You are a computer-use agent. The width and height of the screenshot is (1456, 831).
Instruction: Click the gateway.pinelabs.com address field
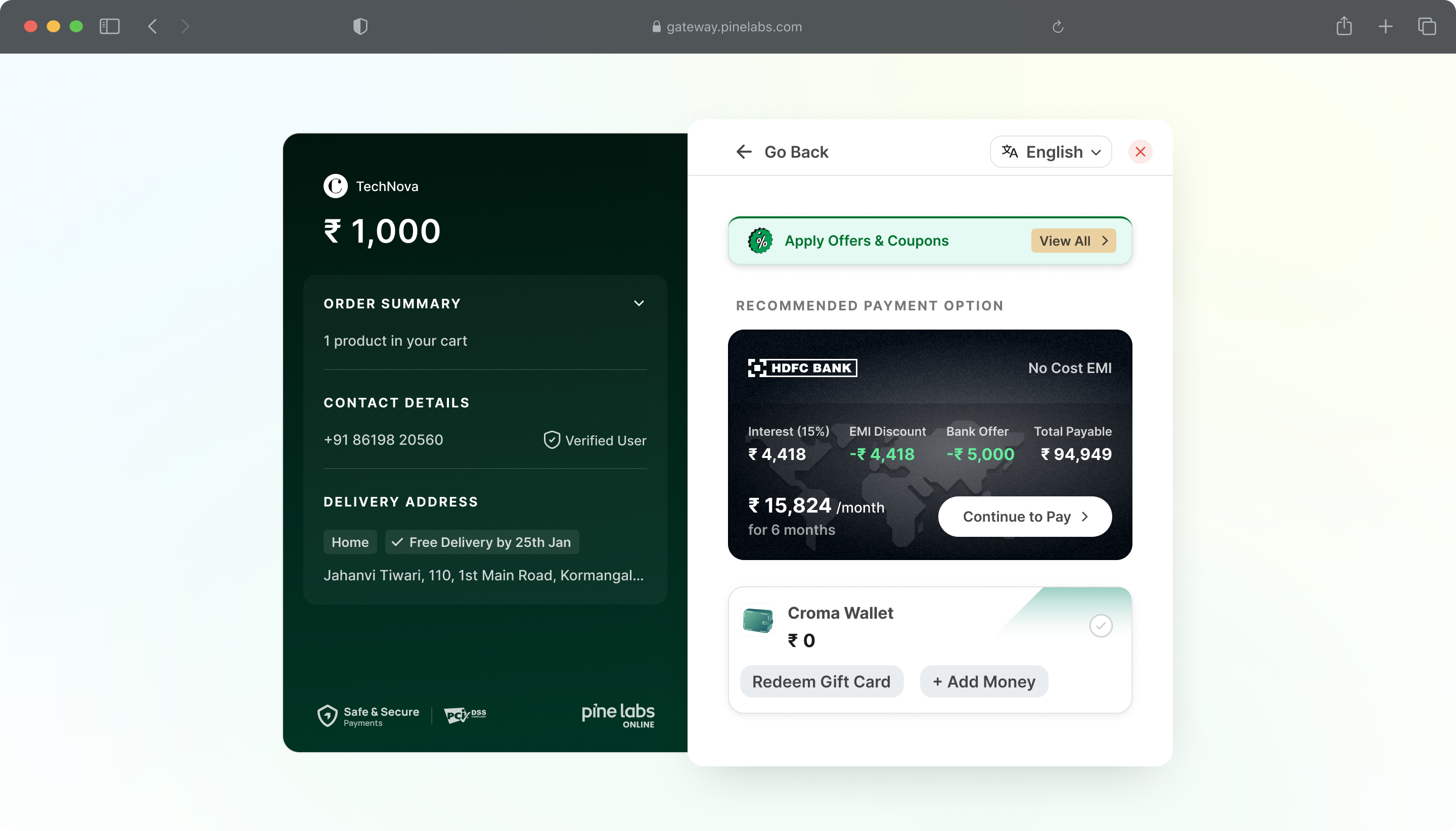tap(727, 26)
